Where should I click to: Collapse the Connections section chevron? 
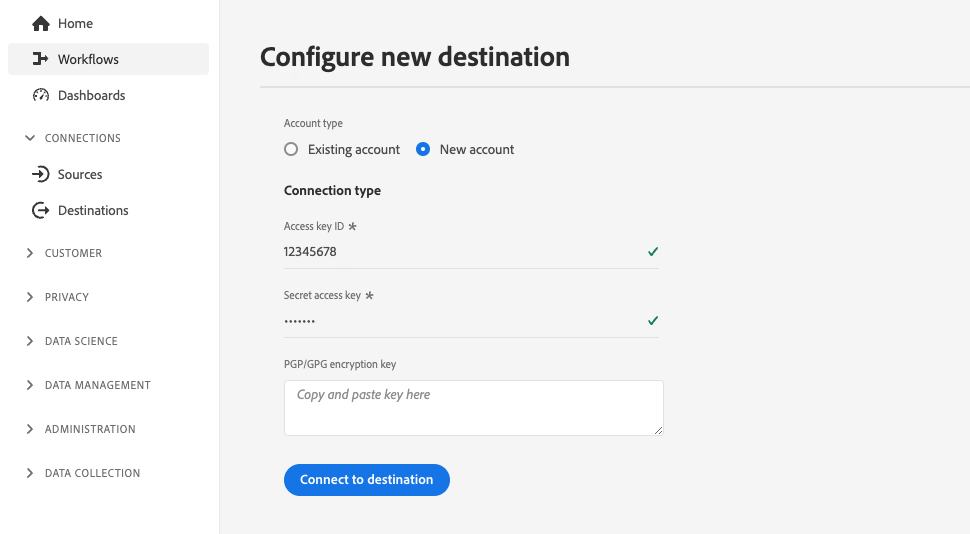coord(30,138)
